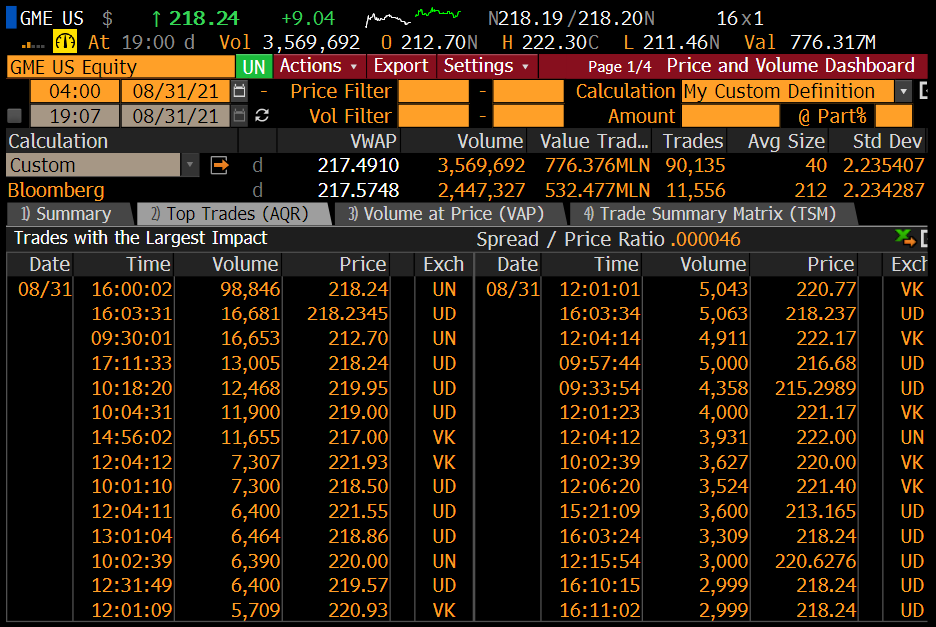Open the start date calendar picker
This screenshot has width=936, height=627.
click(x=239, y=91)
